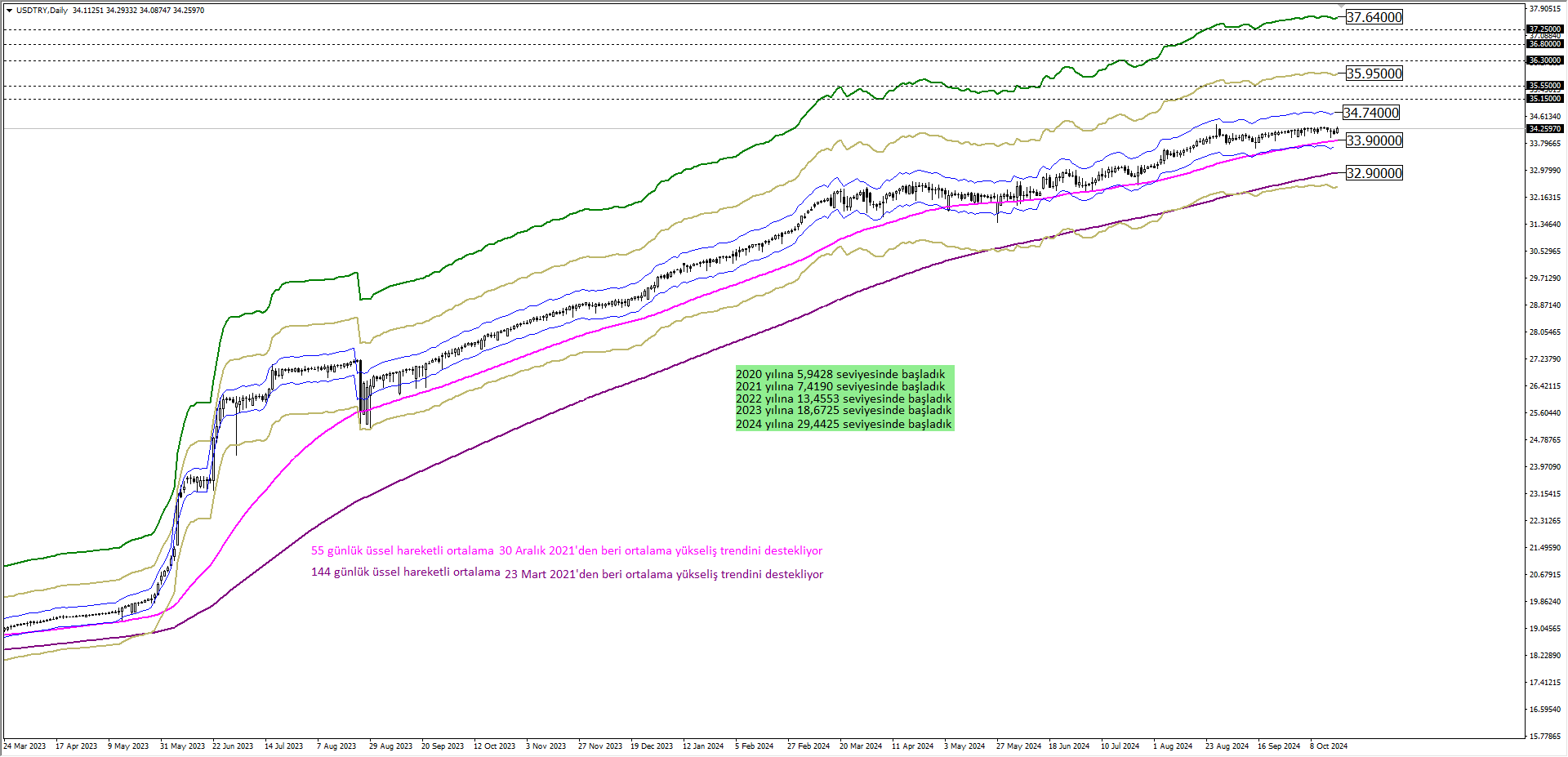The width and height of the screenshot is (1568, 757).
Task: Select the '2020 yılına 5,9428 seviyesinde başladık' note
Action: [x=840, y=374]
